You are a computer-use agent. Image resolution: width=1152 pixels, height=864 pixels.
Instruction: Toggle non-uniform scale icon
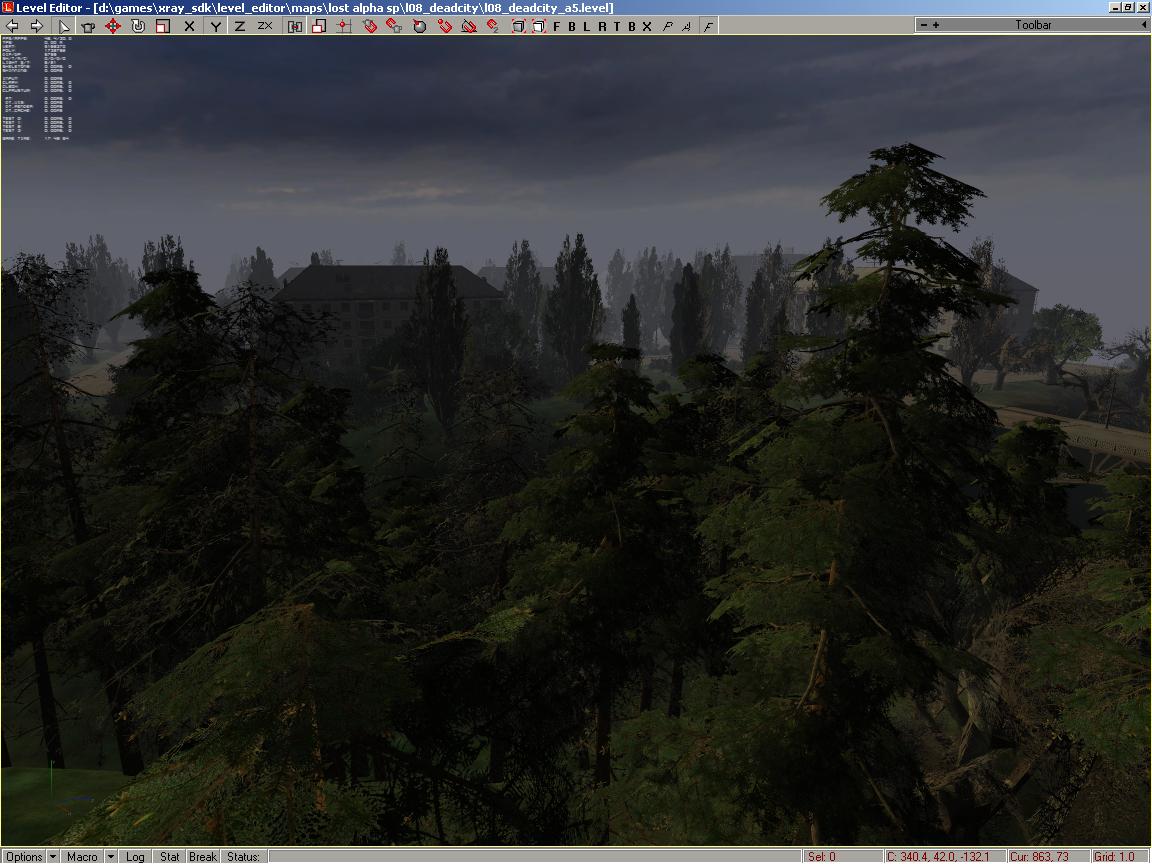319,26
